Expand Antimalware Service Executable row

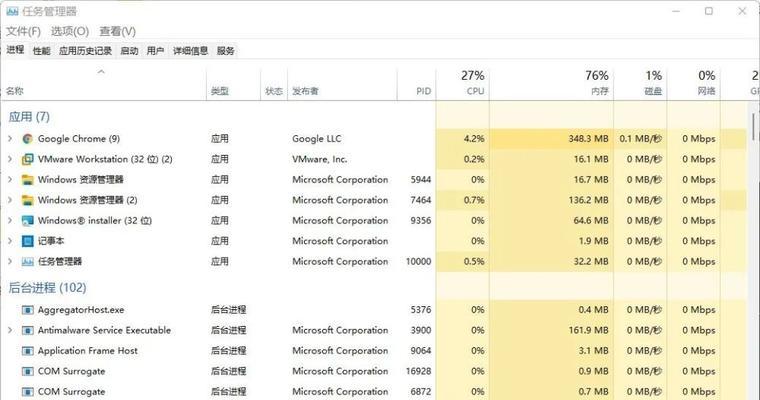[x=10, y=331]
